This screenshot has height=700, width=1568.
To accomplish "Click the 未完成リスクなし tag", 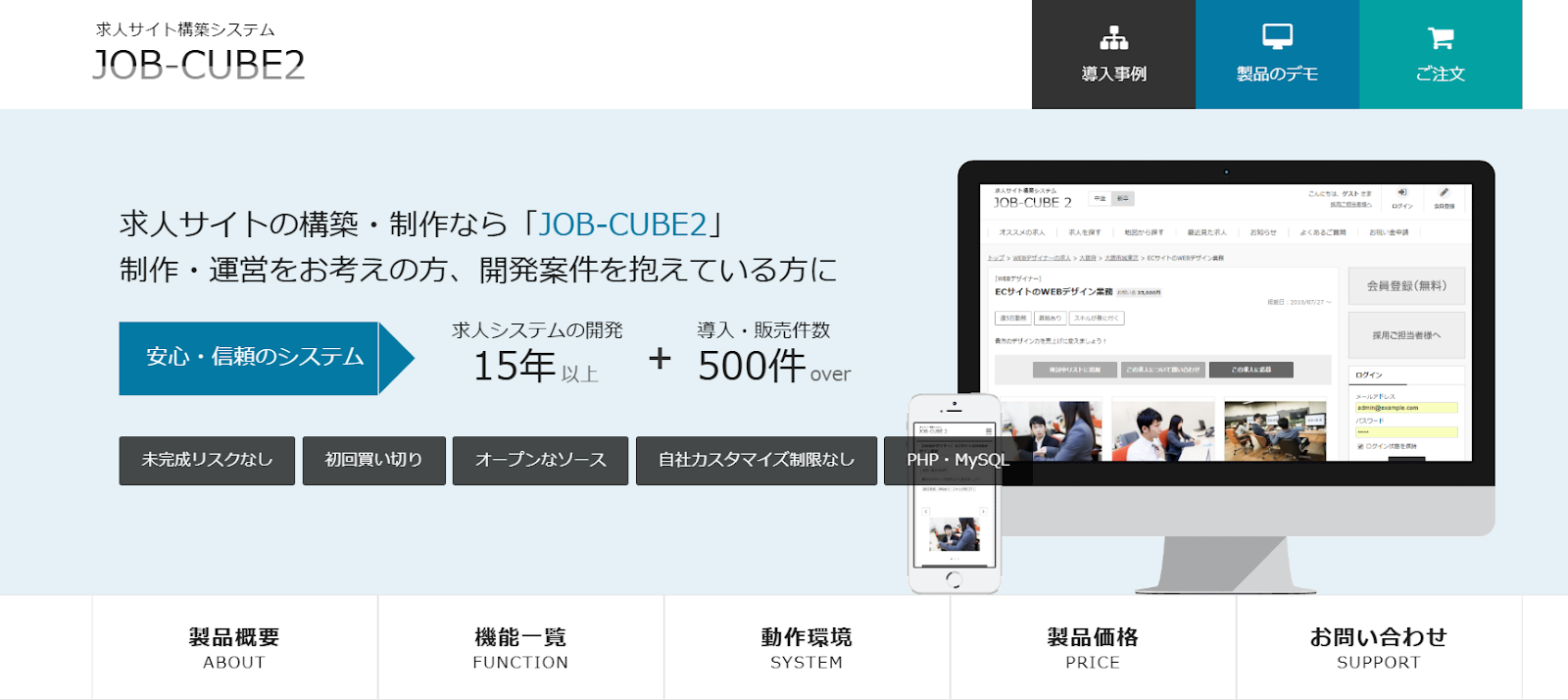I will click(x=207, y=461).
